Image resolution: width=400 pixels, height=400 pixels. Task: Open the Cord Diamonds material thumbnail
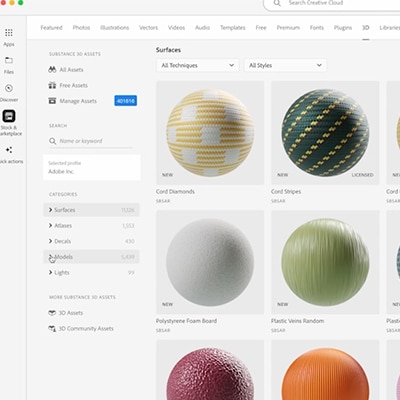(210, 133)
